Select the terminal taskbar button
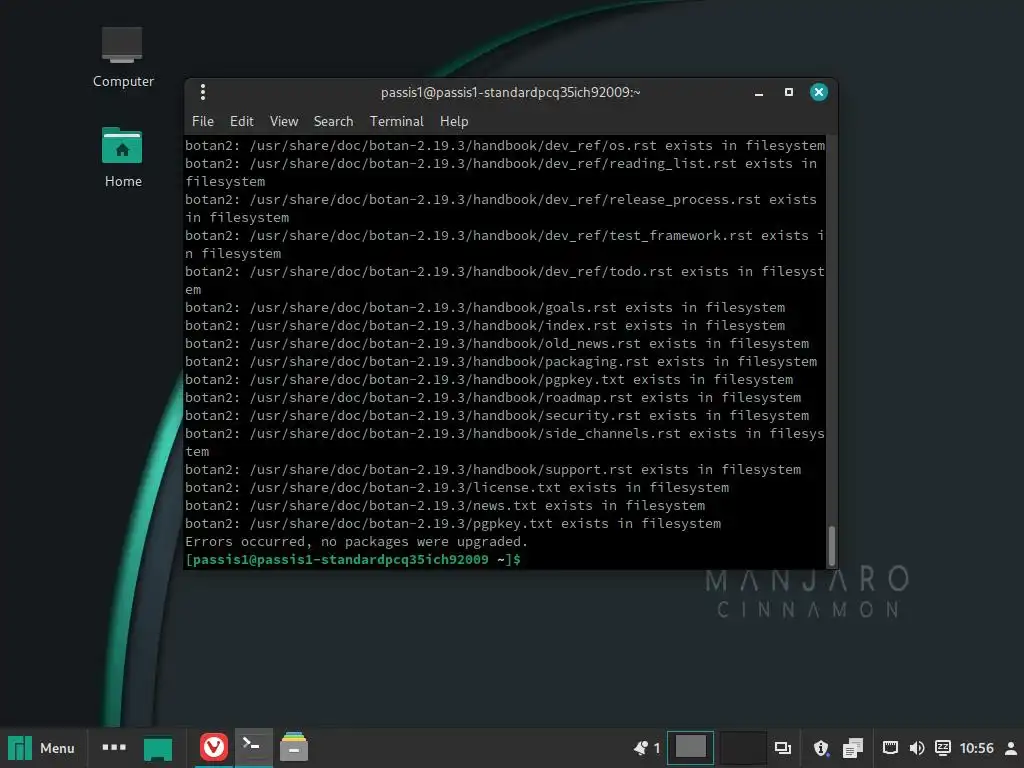 [253, 746]
